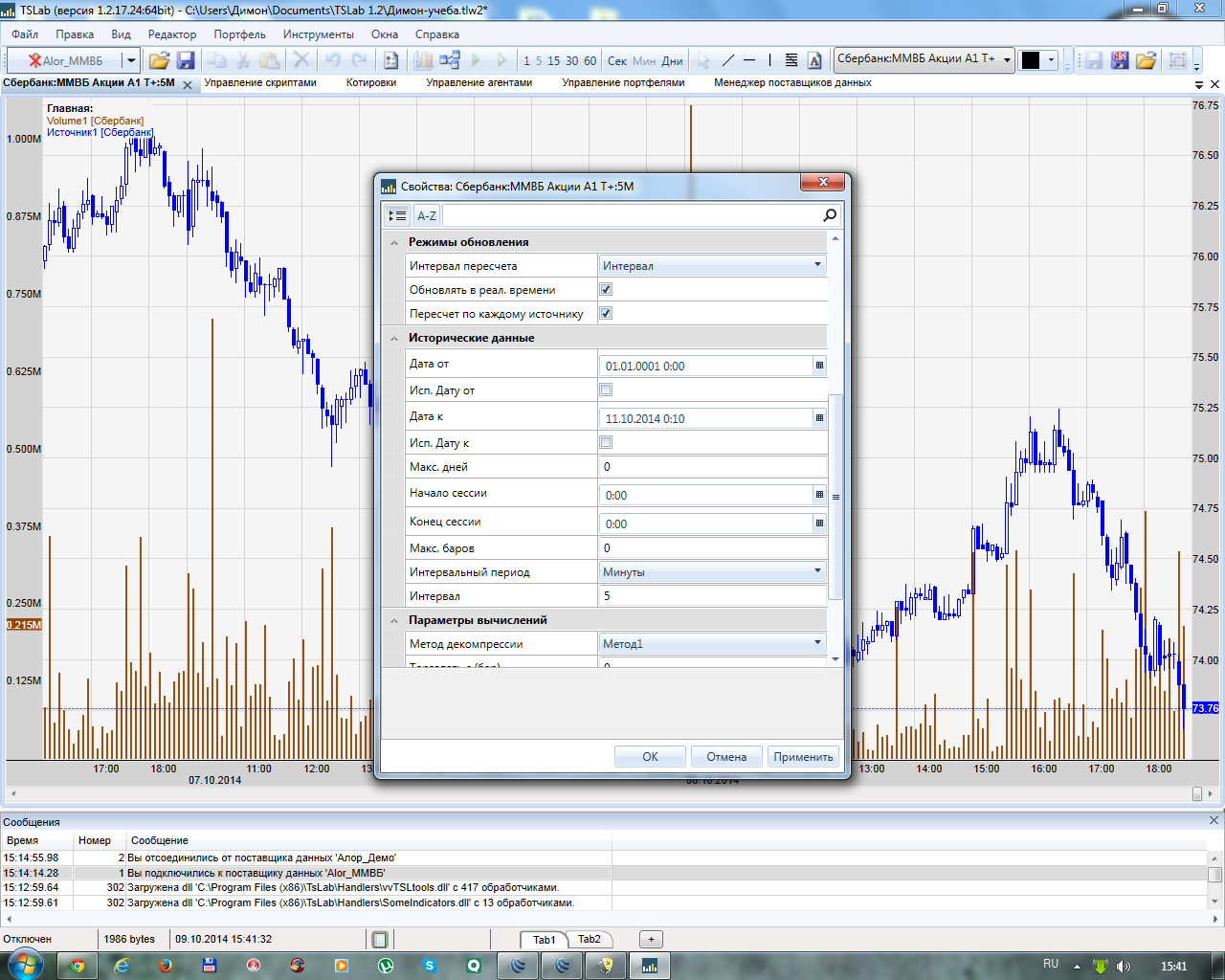Expand 'Интервальный период' Минуты dropdown
Viewport: 1225px width, 980px height.
[x=817, y=571]
